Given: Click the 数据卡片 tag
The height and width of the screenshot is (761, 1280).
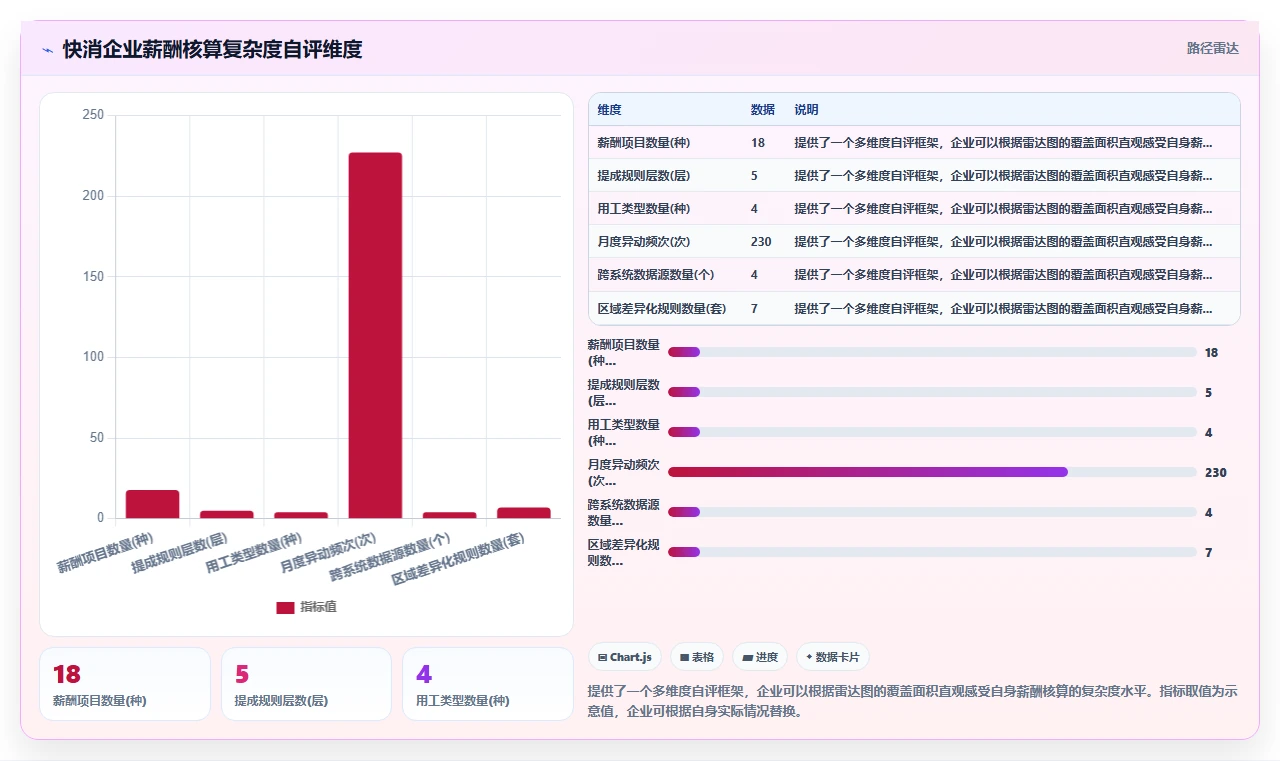Looking at the screenshot, I should point(834,657).
